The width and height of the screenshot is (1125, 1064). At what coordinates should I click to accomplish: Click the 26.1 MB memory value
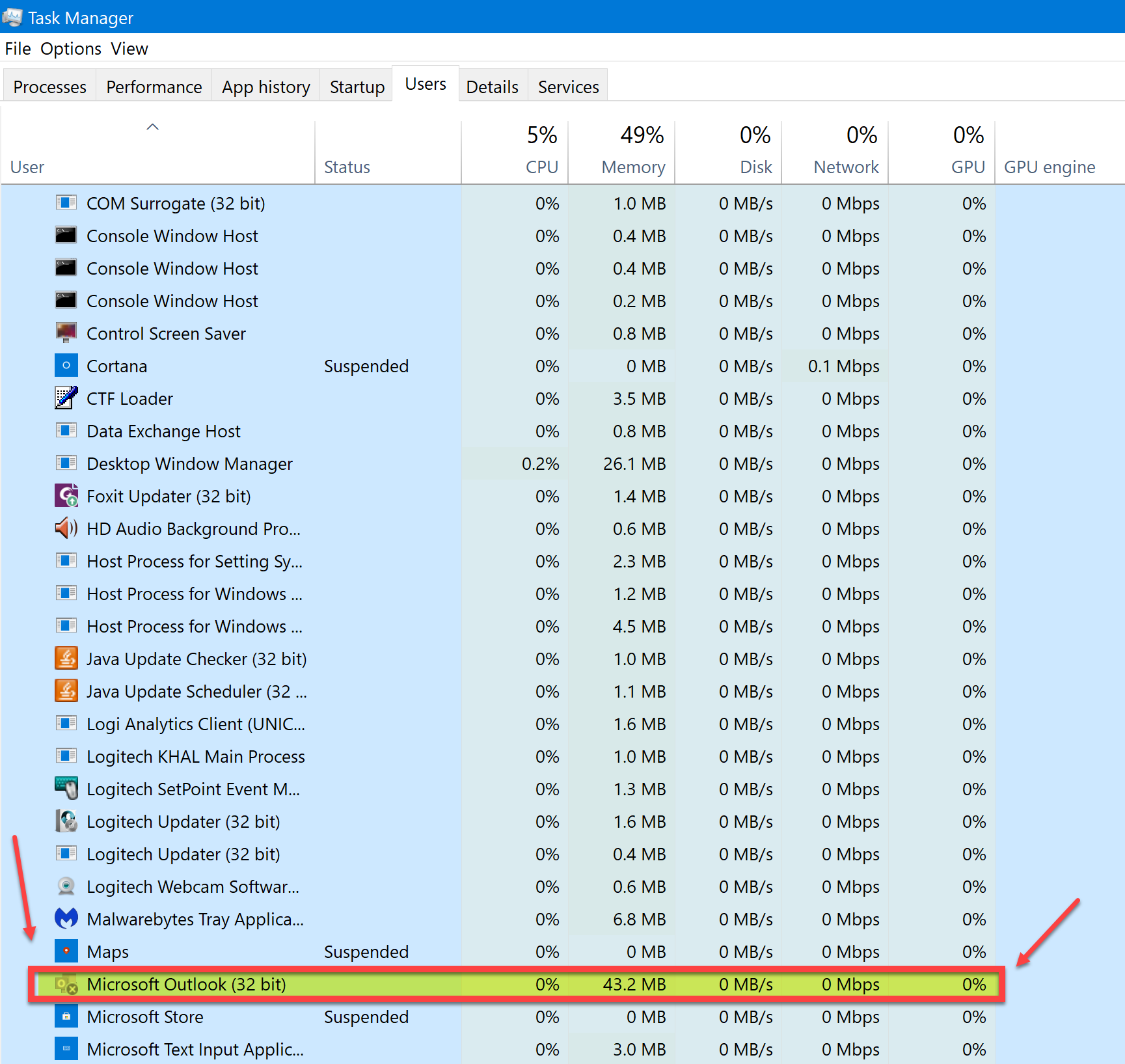pyautogui.click(x=634, y=463)
